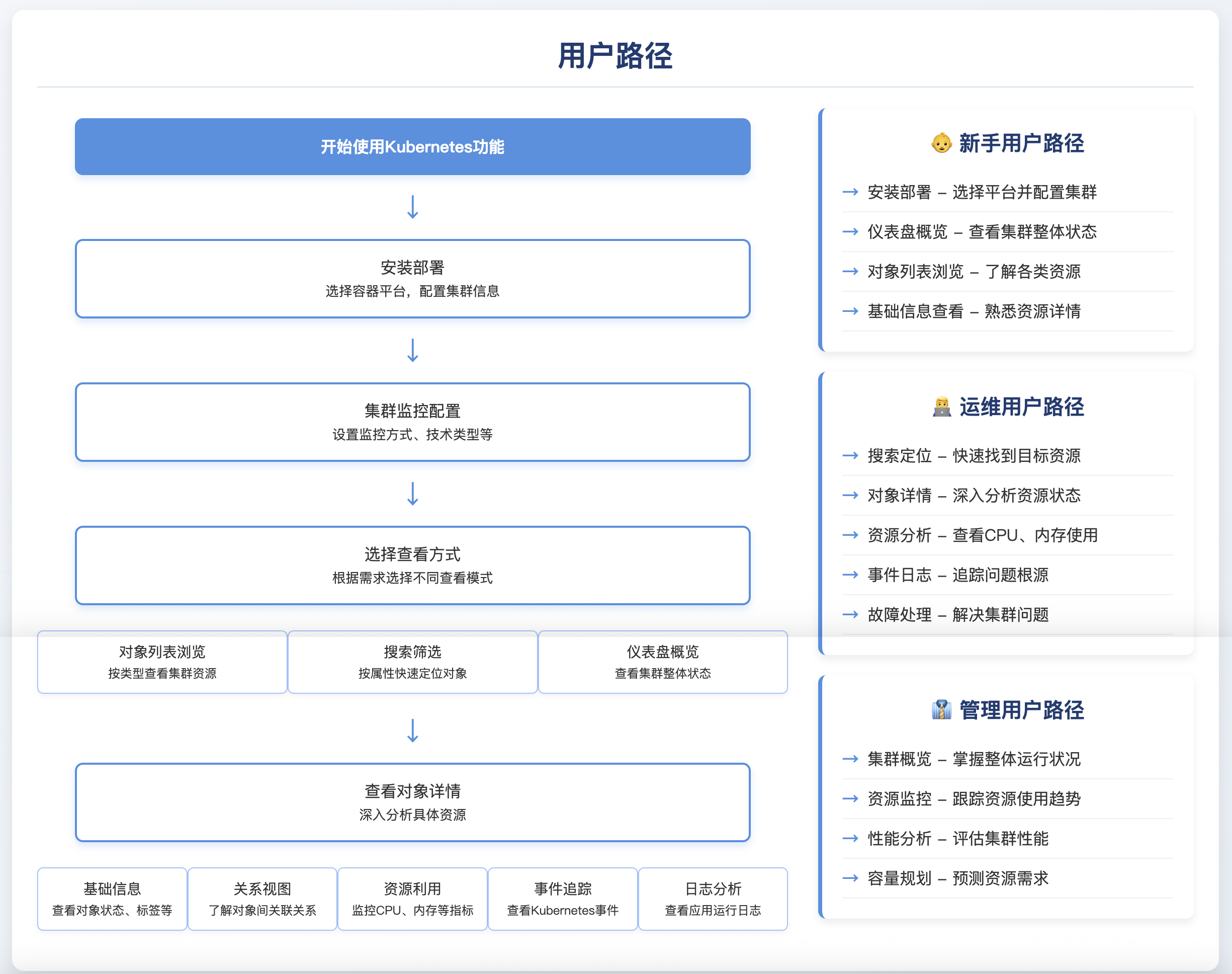Click the manager emoji beside 管理用户路径
1232x974 pixels.
point(941,710)
